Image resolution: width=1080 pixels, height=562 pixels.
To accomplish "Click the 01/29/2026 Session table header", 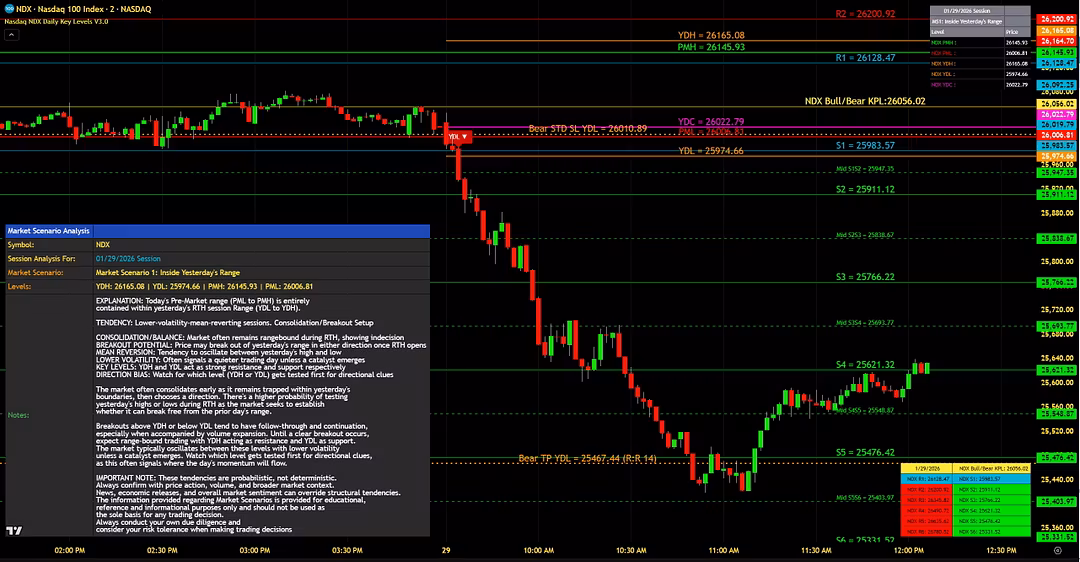I will 980,10.
